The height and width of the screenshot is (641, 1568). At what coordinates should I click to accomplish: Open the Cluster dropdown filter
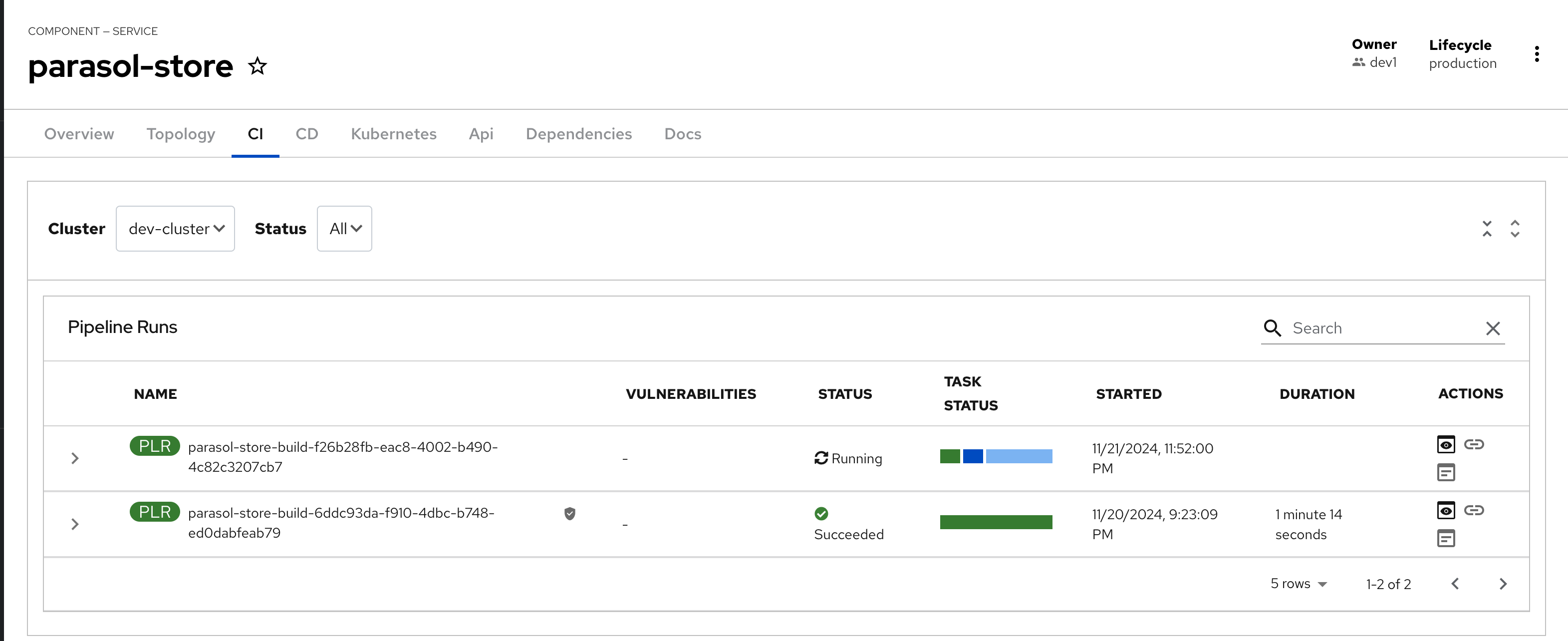click(175, 228)
